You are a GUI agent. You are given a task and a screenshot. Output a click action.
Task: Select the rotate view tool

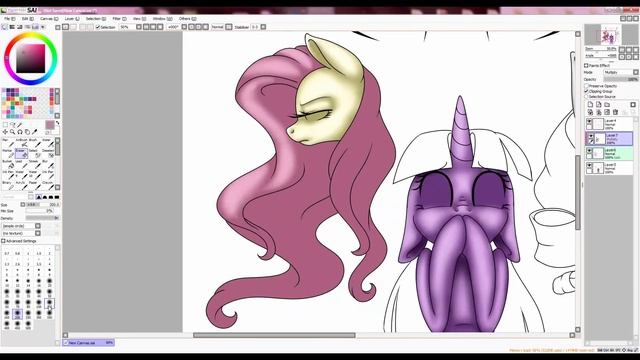[20, 132]
